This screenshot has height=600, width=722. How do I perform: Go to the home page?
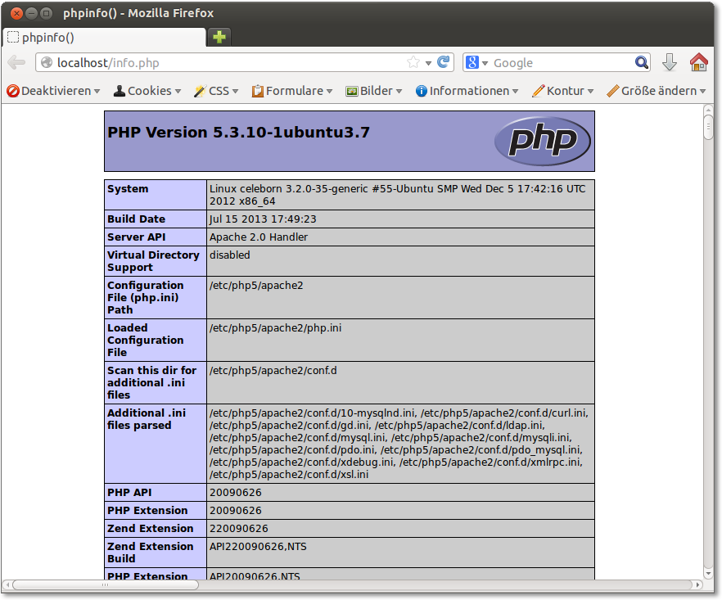[x=699, y=63]
